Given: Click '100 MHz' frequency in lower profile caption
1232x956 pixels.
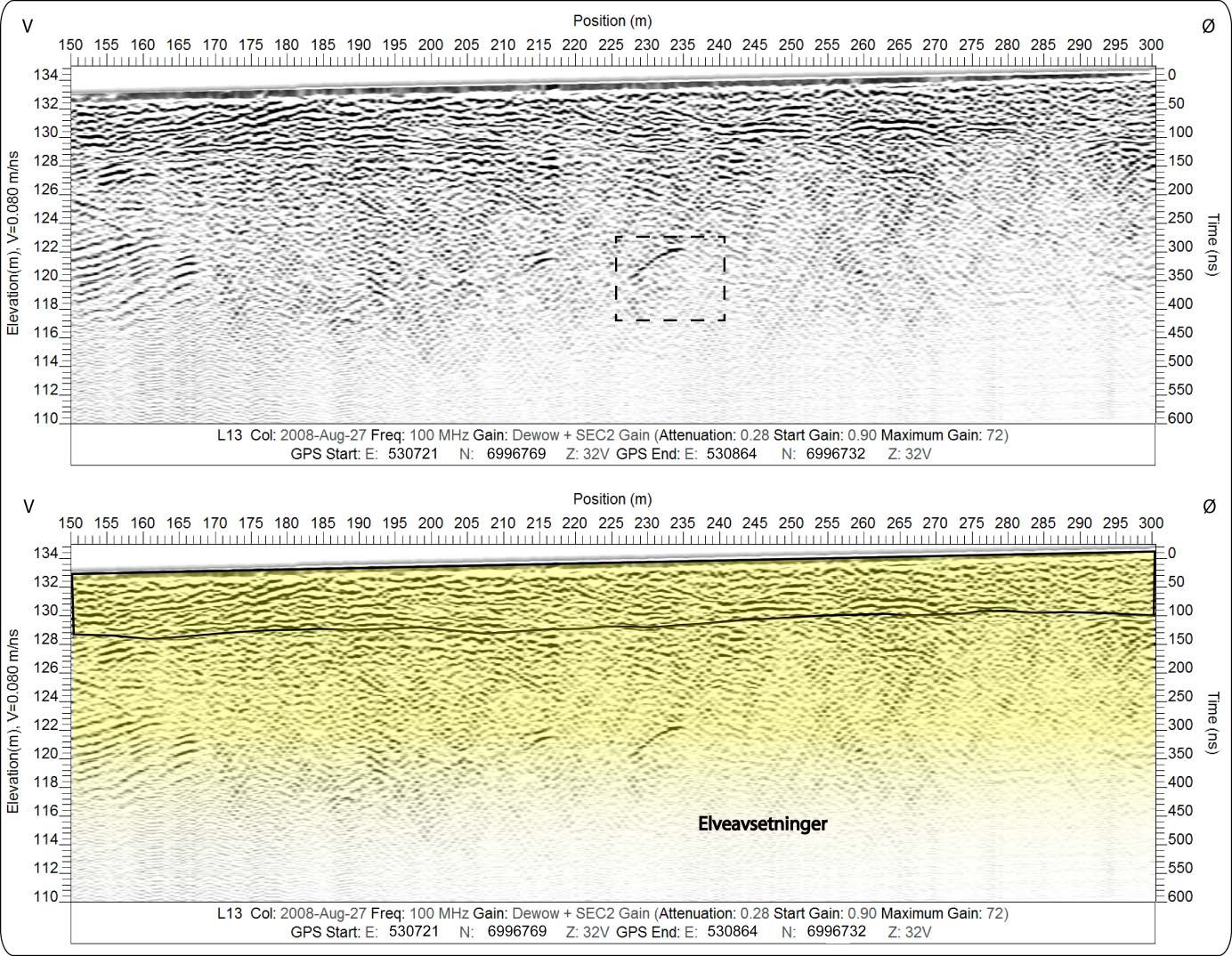Looking at the screenshot, I should point(439,913).
